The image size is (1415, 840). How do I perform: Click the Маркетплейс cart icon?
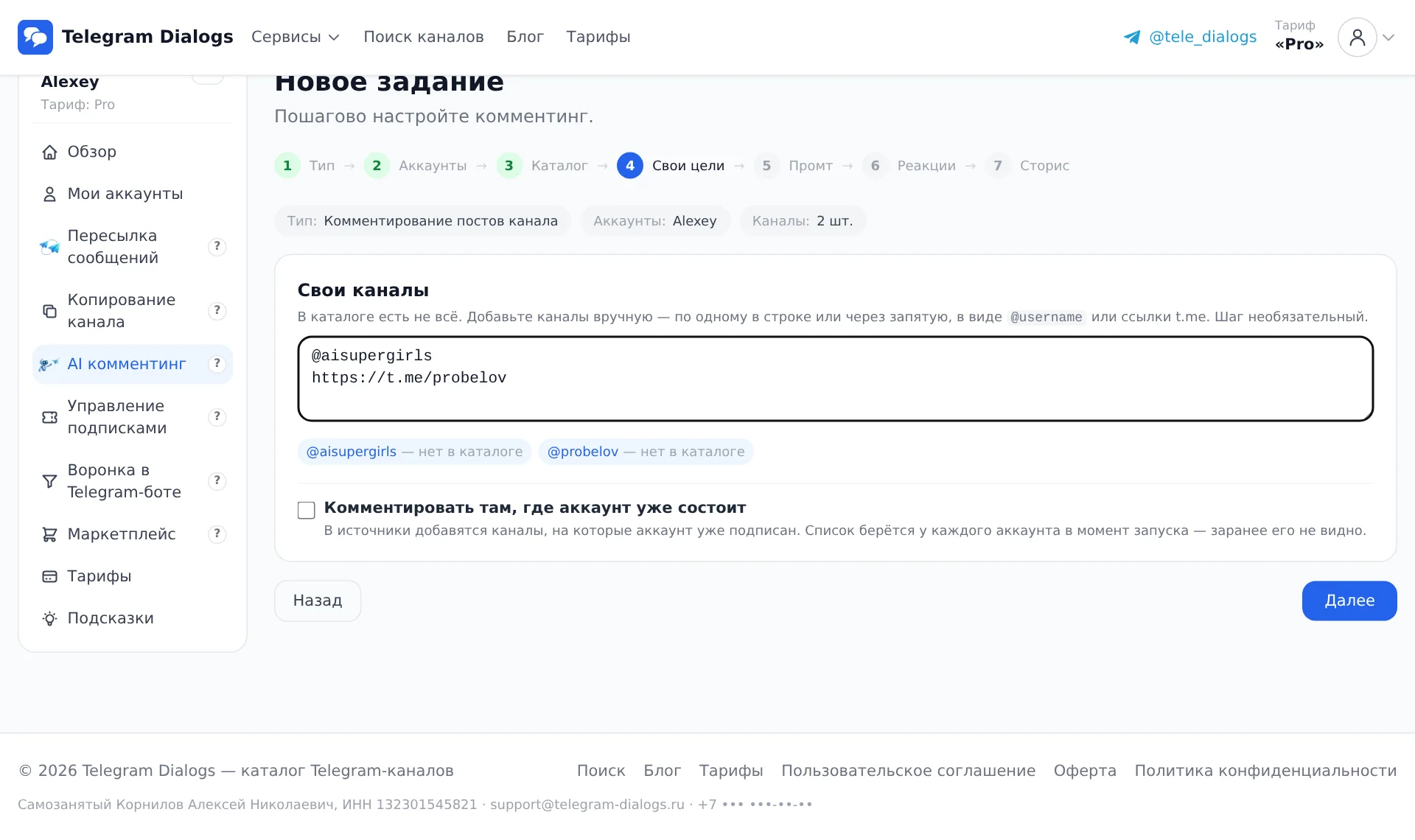[x=49, y=534]
